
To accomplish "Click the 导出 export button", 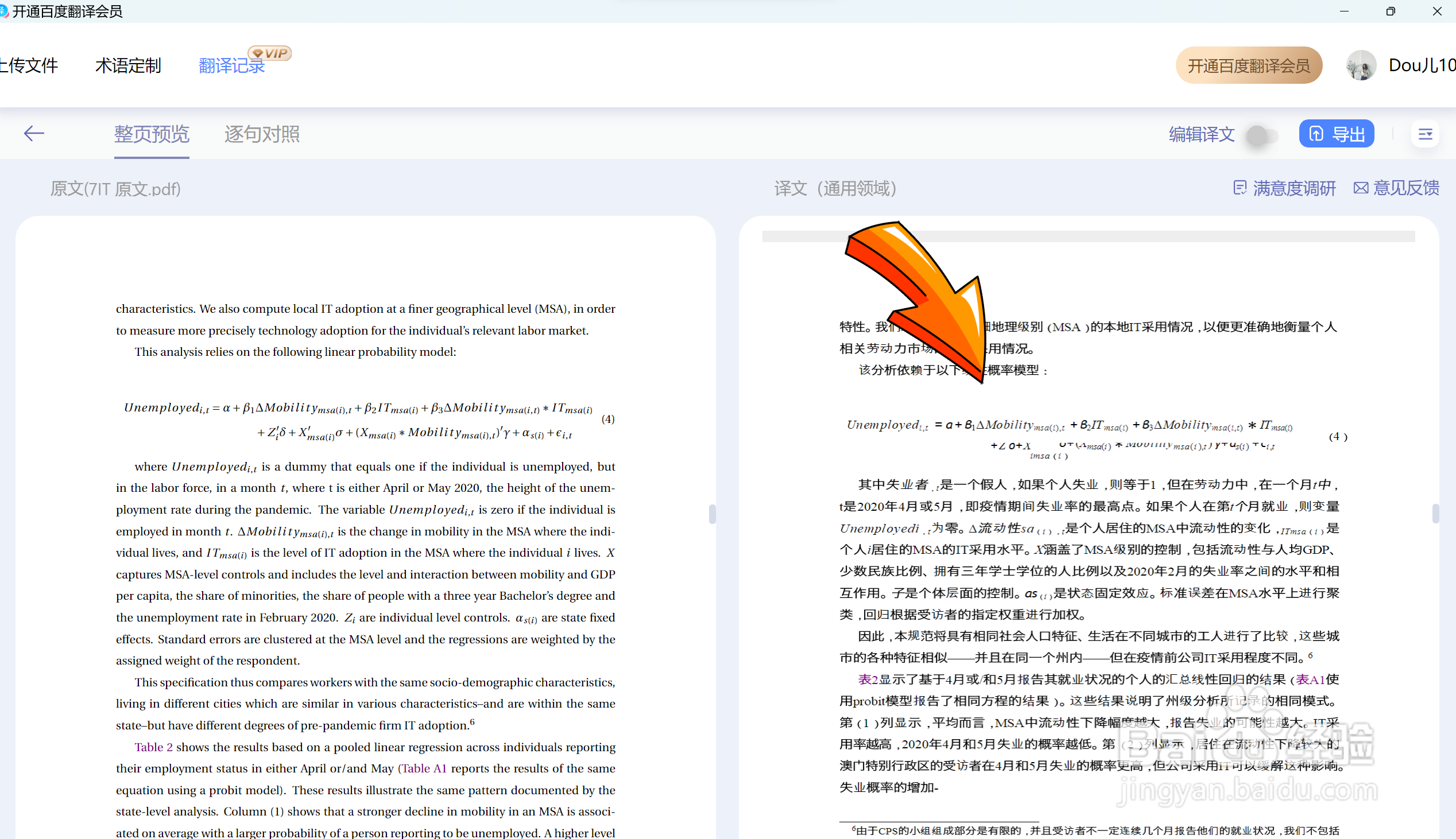I will click(x=1336, y=134).
